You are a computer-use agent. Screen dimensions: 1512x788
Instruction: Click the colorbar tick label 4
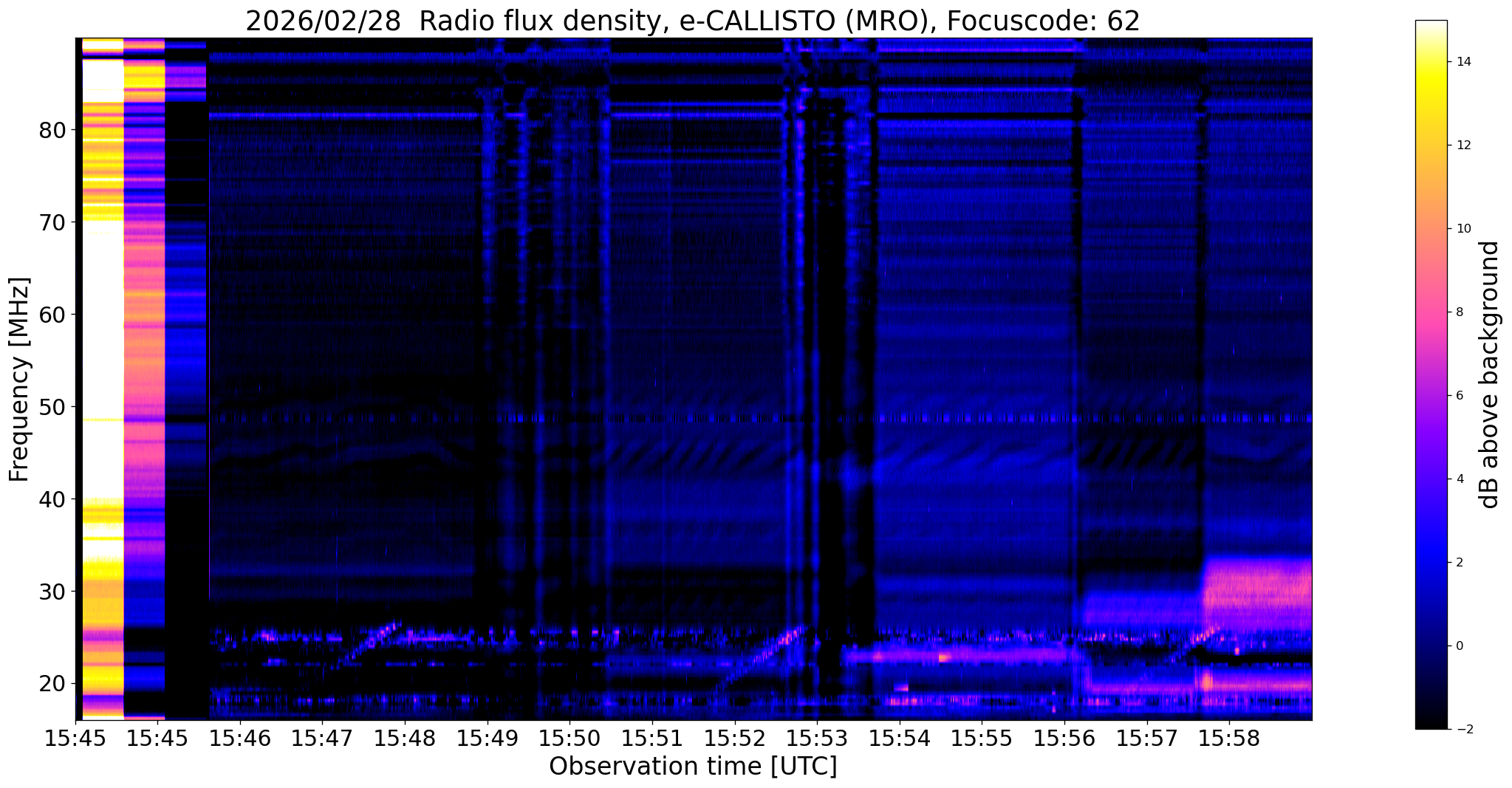click(x=1458, y=479)
